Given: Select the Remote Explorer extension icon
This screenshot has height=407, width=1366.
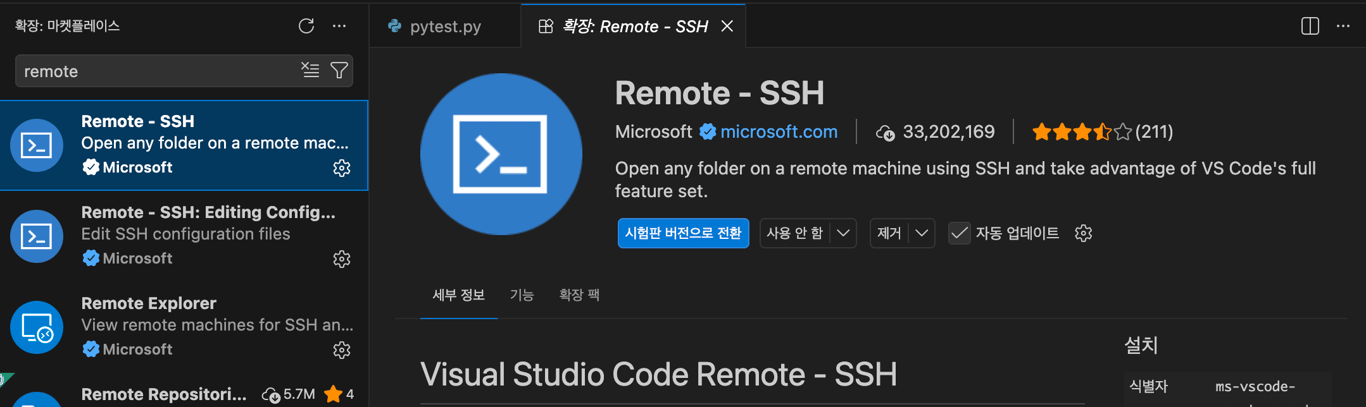Looking at the screenshot, I should pos(37,327).
